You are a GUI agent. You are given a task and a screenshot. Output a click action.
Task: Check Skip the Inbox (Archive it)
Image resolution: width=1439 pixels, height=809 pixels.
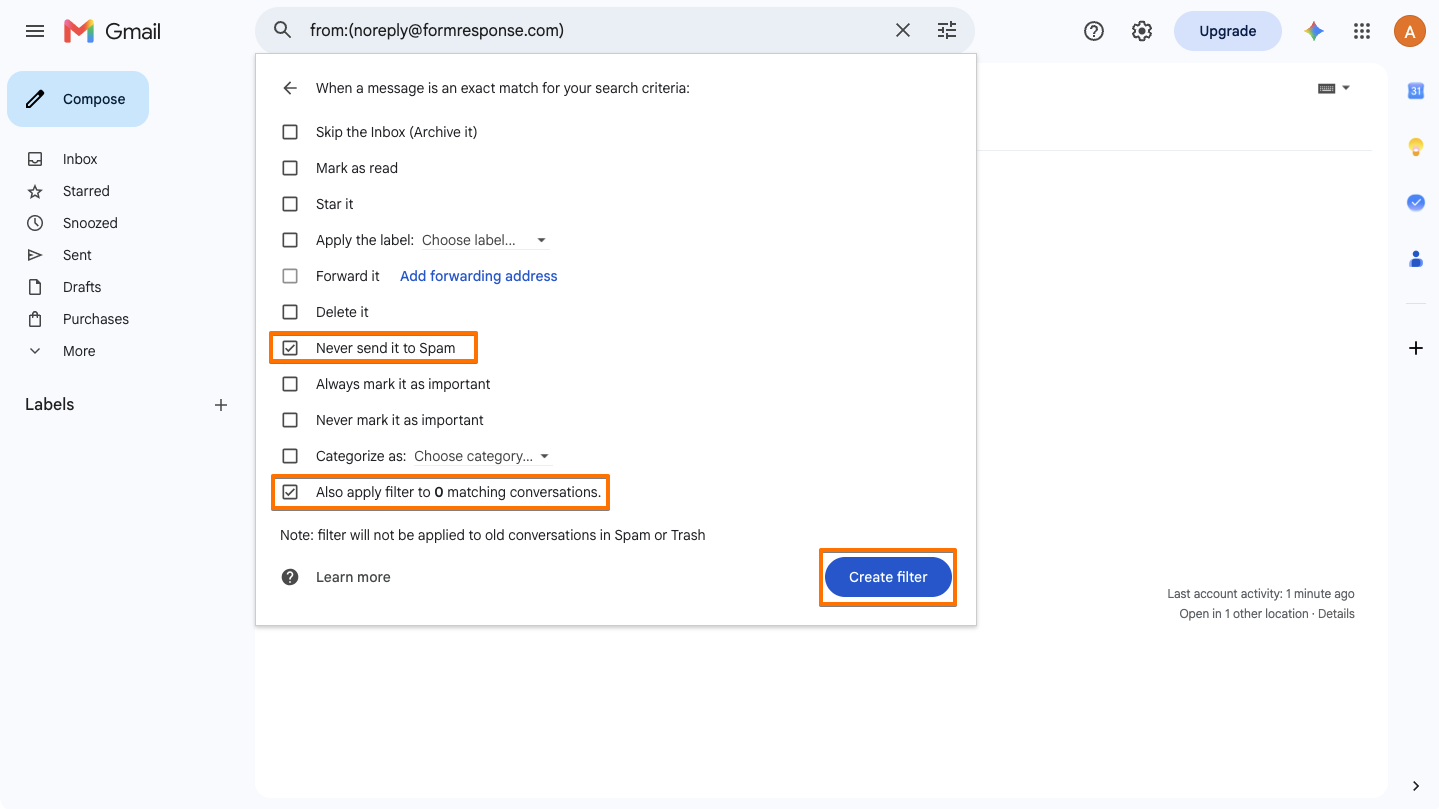click(290, 132)
